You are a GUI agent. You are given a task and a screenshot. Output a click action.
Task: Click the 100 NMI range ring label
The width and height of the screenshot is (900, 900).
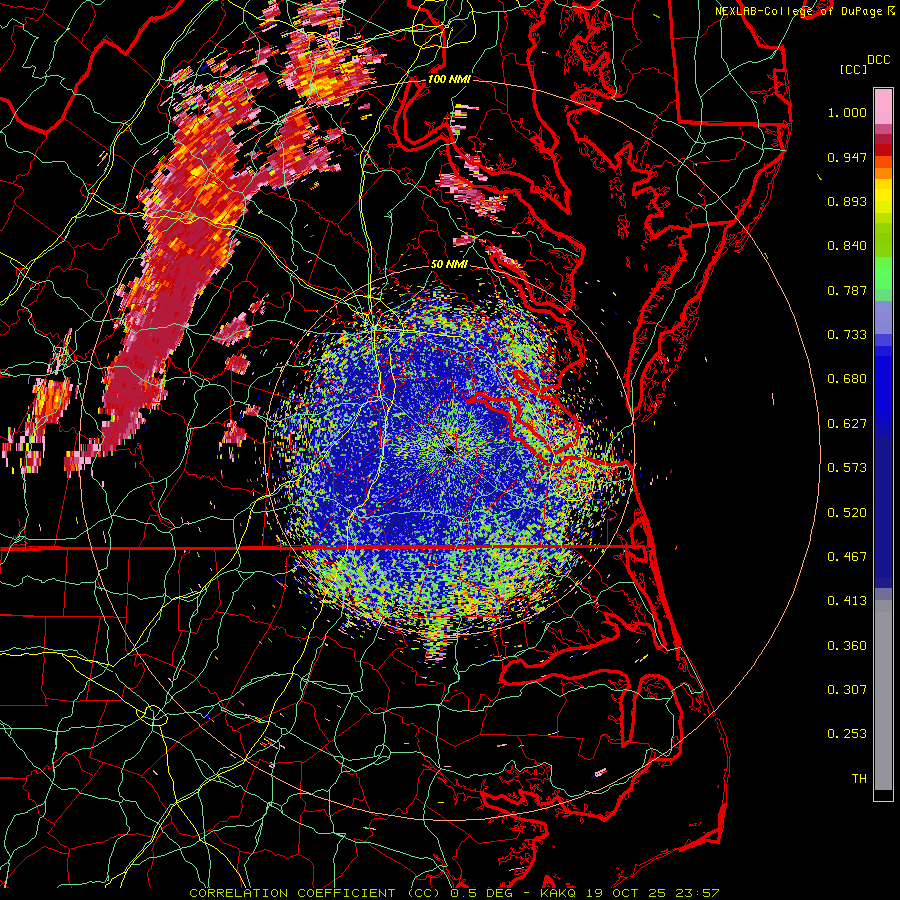pyautogui.click(x=449, y=79)
